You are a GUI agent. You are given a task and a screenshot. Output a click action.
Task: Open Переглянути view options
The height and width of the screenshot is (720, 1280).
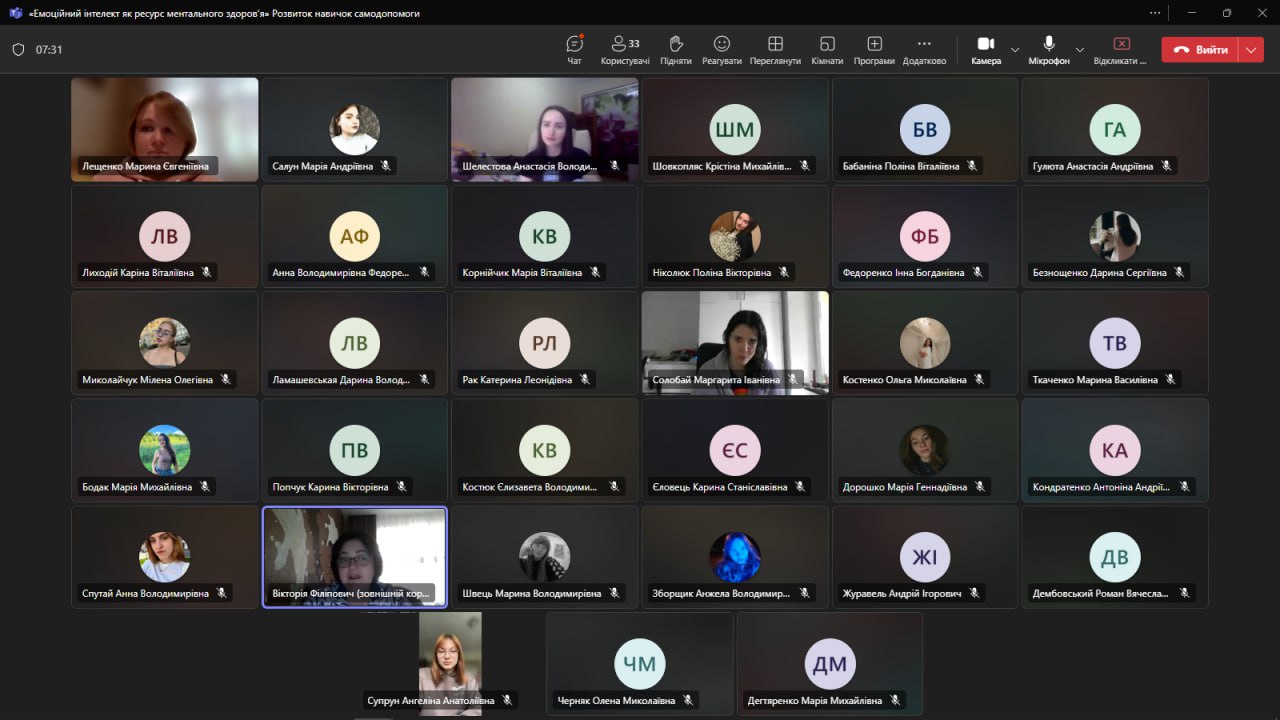click(x=775, y=49)
